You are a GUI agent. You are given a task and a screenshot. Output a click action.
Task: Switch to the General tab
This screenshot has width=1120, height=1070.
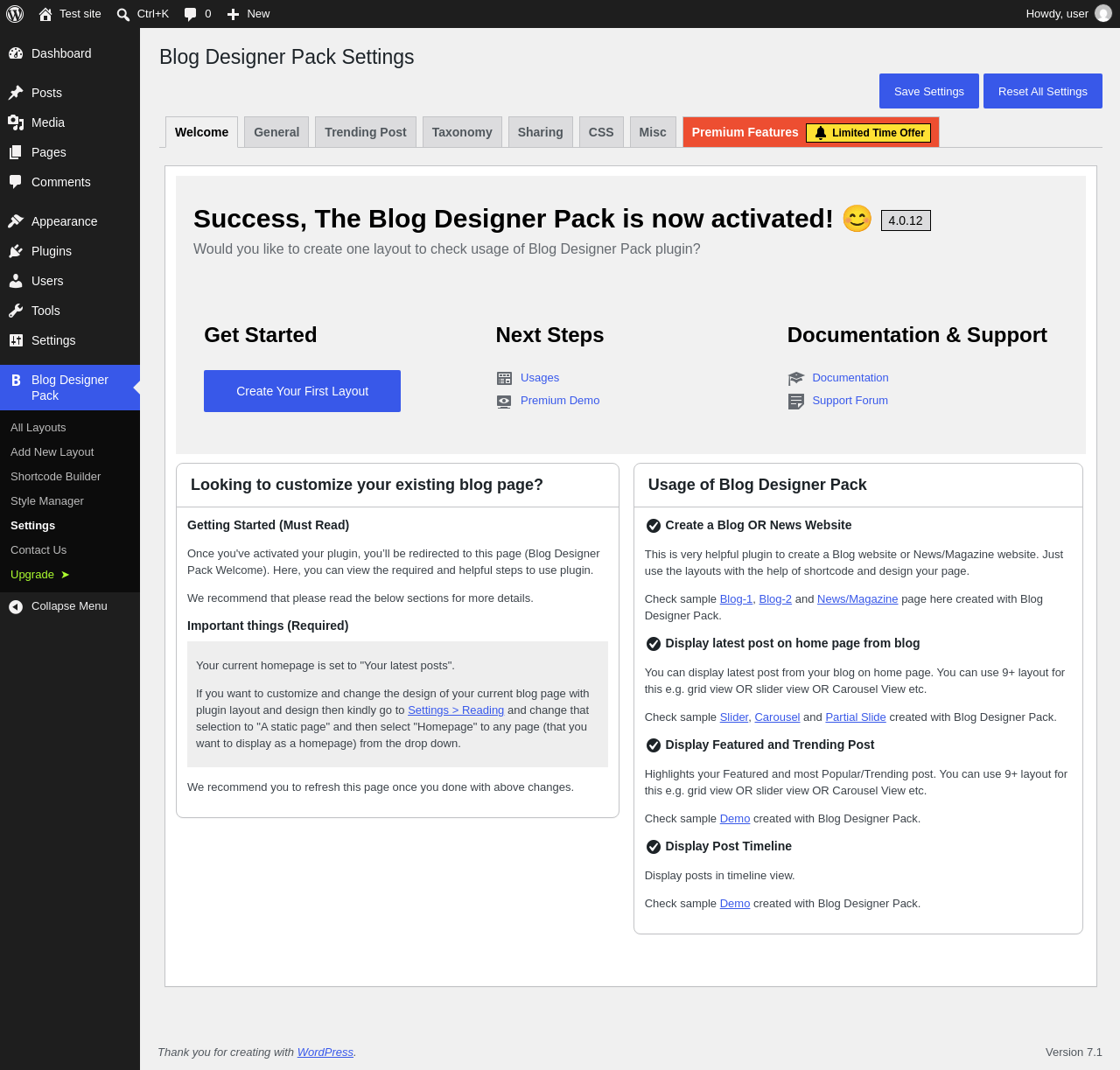(x=276, y=132)
